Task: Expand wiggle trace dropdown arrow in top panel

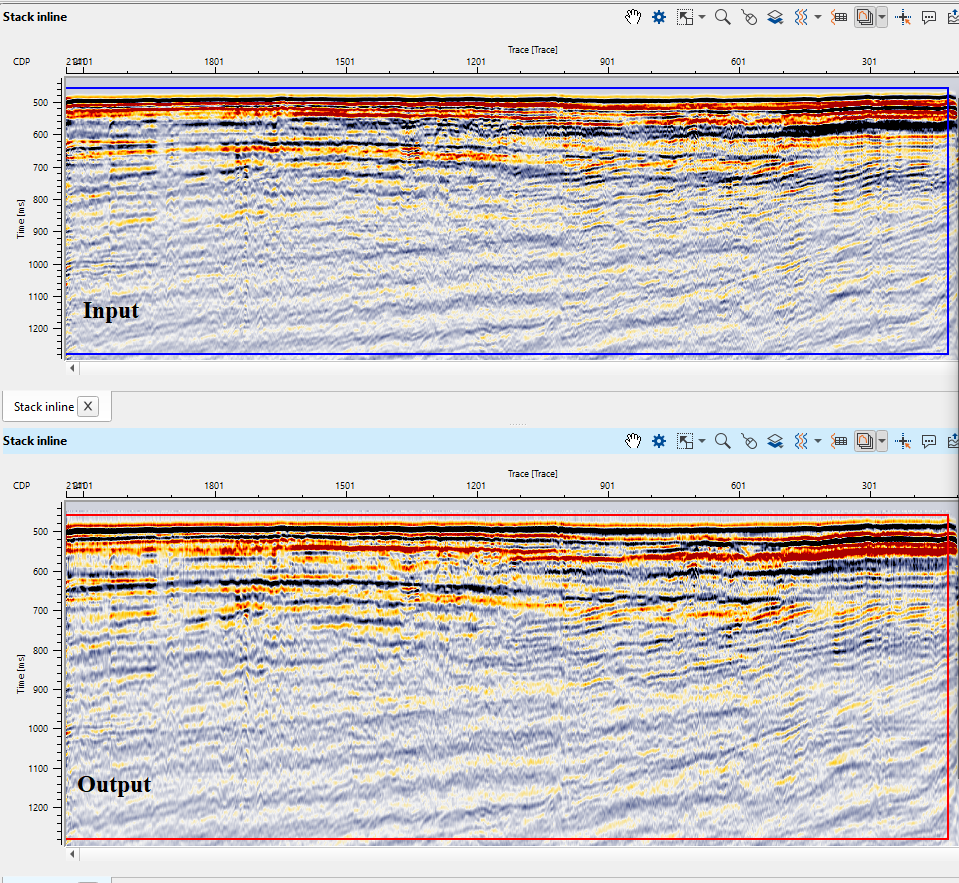Action: [x=819, y=17]
